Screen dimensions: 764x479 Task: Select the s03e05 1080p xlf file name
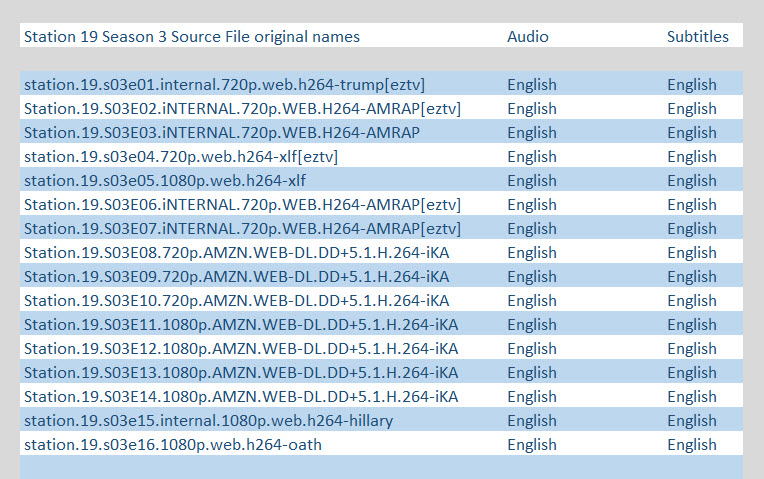[x=165, y=181]
